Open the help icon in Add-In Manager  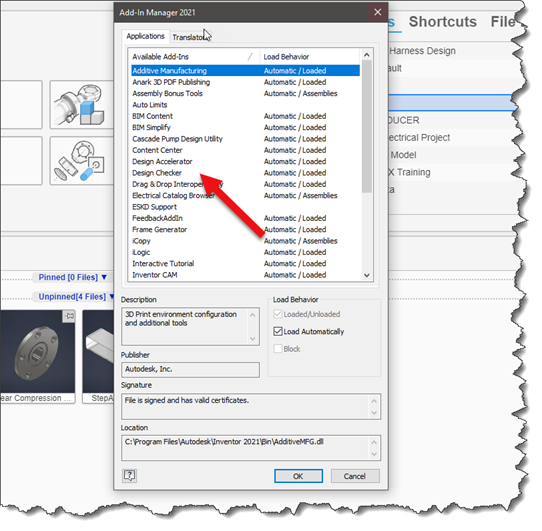click(x=130, y=476)
